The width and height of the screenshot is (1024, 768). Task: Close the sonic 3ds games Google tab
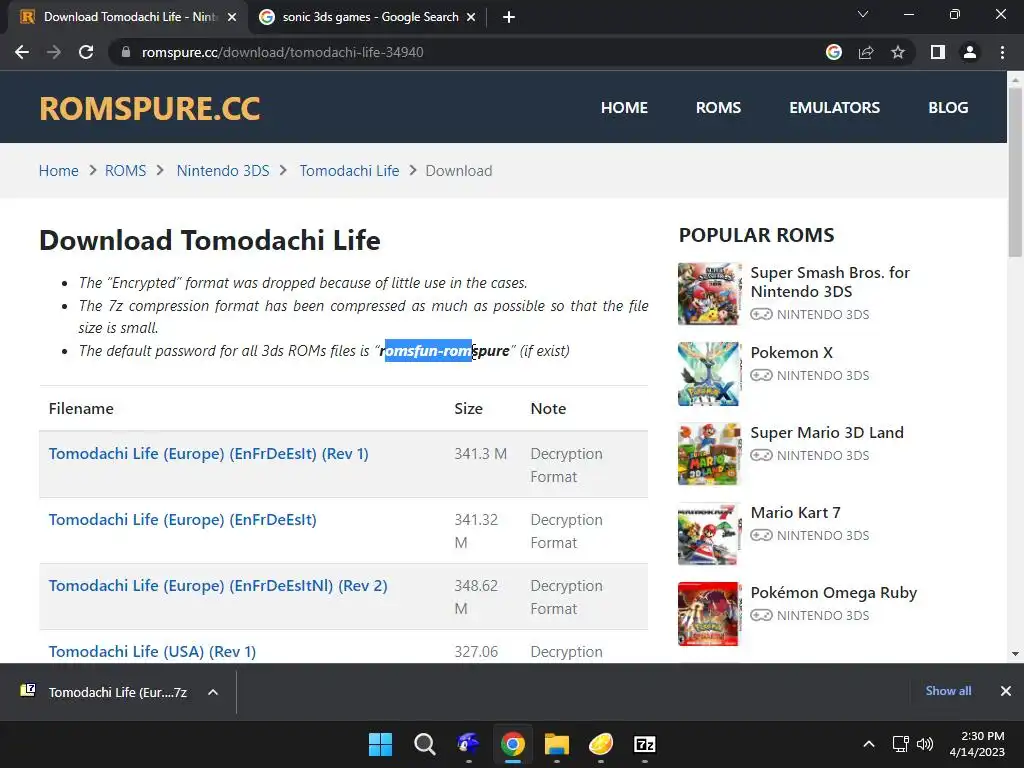[x=471, y=18]
